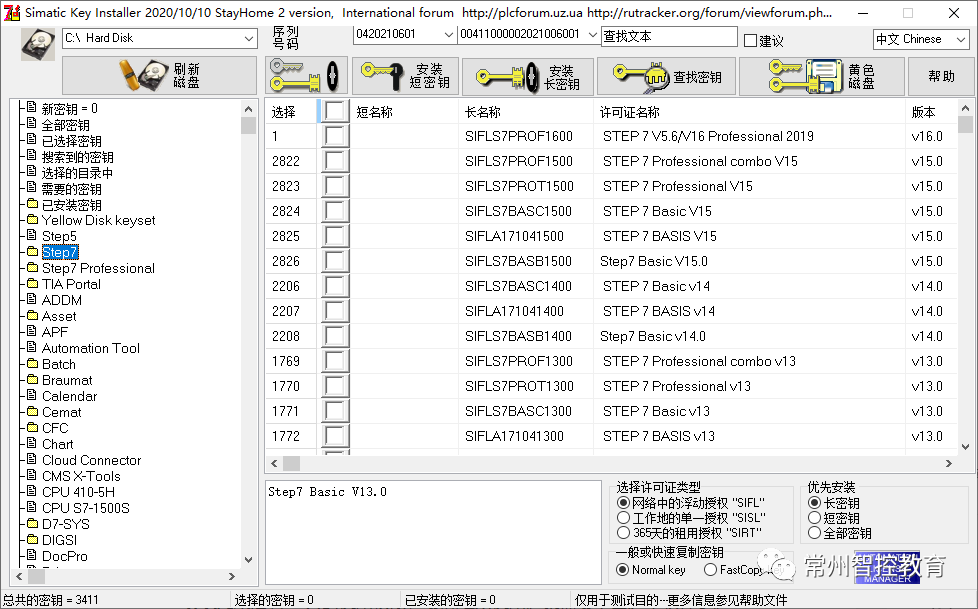Select floating license "SIFL" radio

(x=623, y=502)
